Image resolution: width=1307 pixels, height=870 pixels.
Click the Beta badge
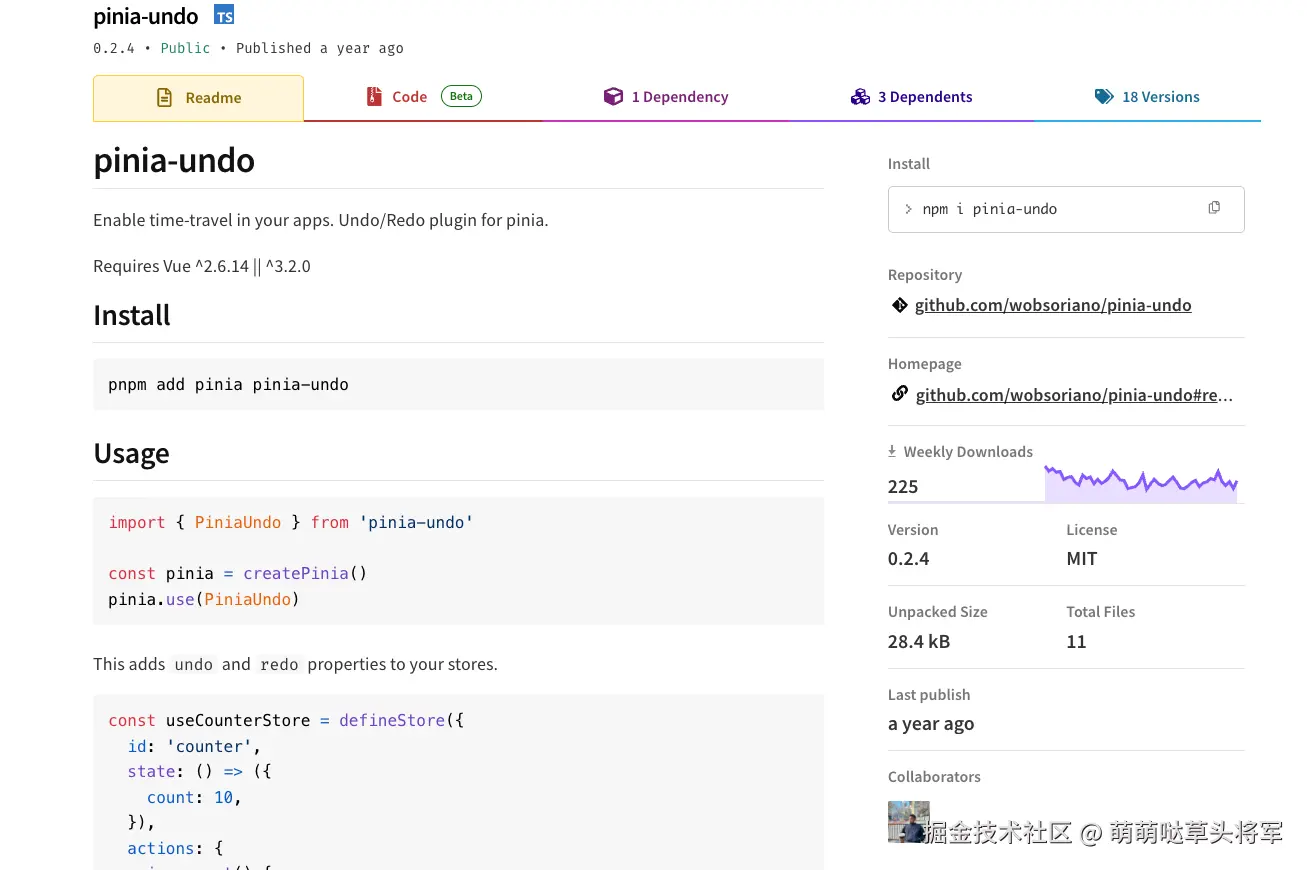461,96
